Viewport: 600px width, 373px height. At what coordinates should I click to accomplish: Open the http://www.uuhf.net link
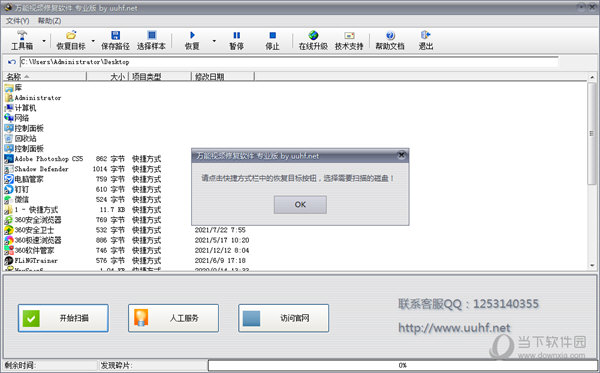[x=454, y=327]
